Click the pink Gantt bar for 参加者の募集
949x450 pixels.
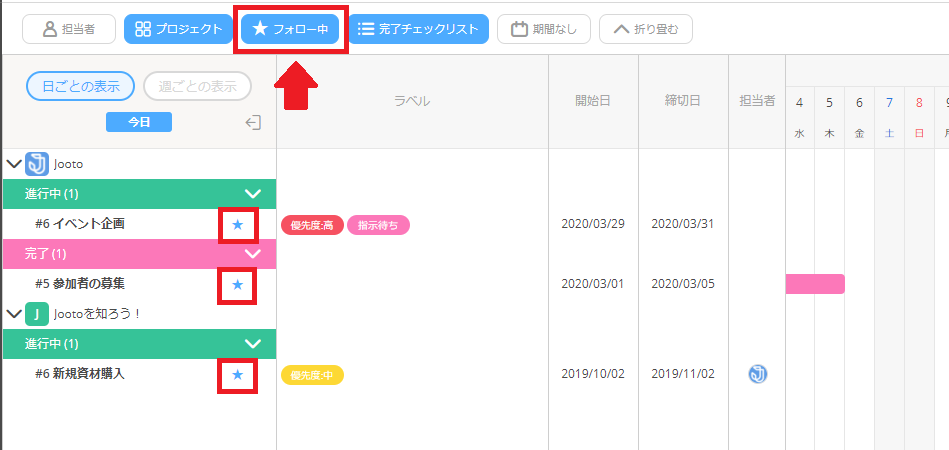coord(815,284)
